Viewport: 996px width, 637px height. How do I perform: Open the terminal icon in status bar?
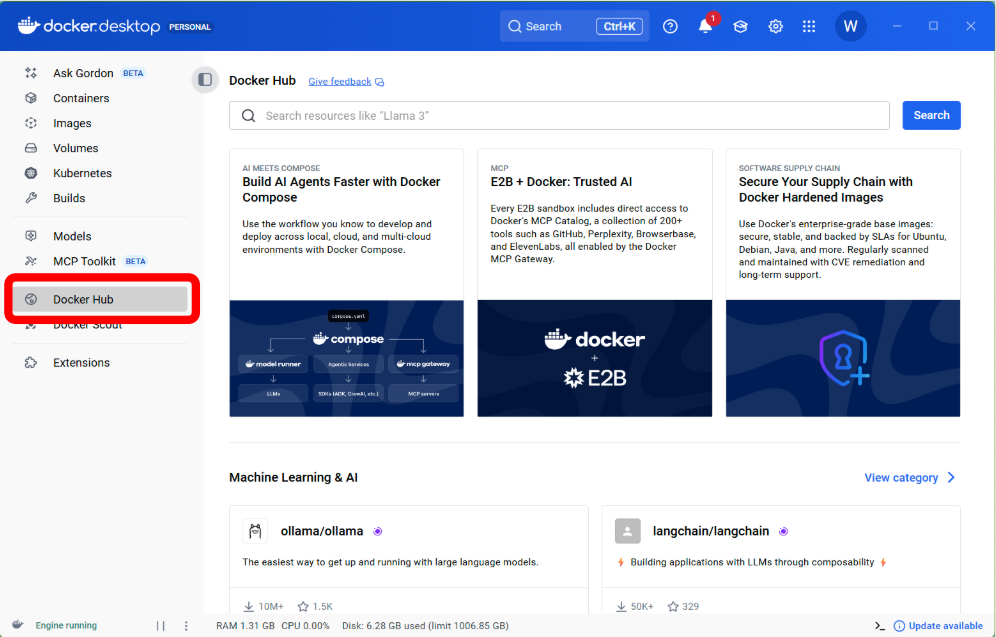[880, 626]
